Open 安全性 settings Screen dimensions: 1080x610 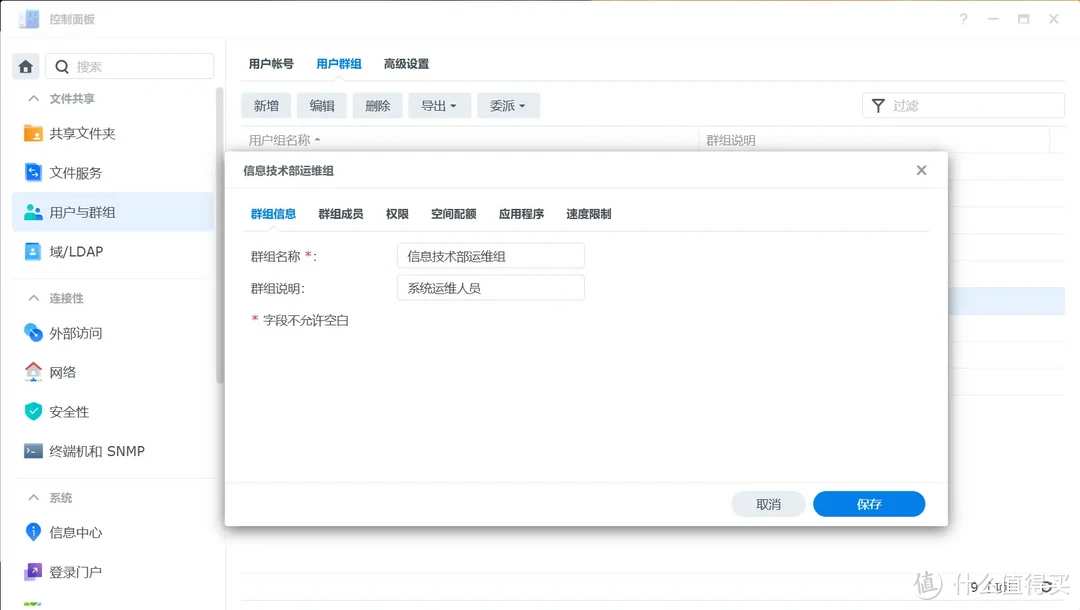(x=72, y=411)
